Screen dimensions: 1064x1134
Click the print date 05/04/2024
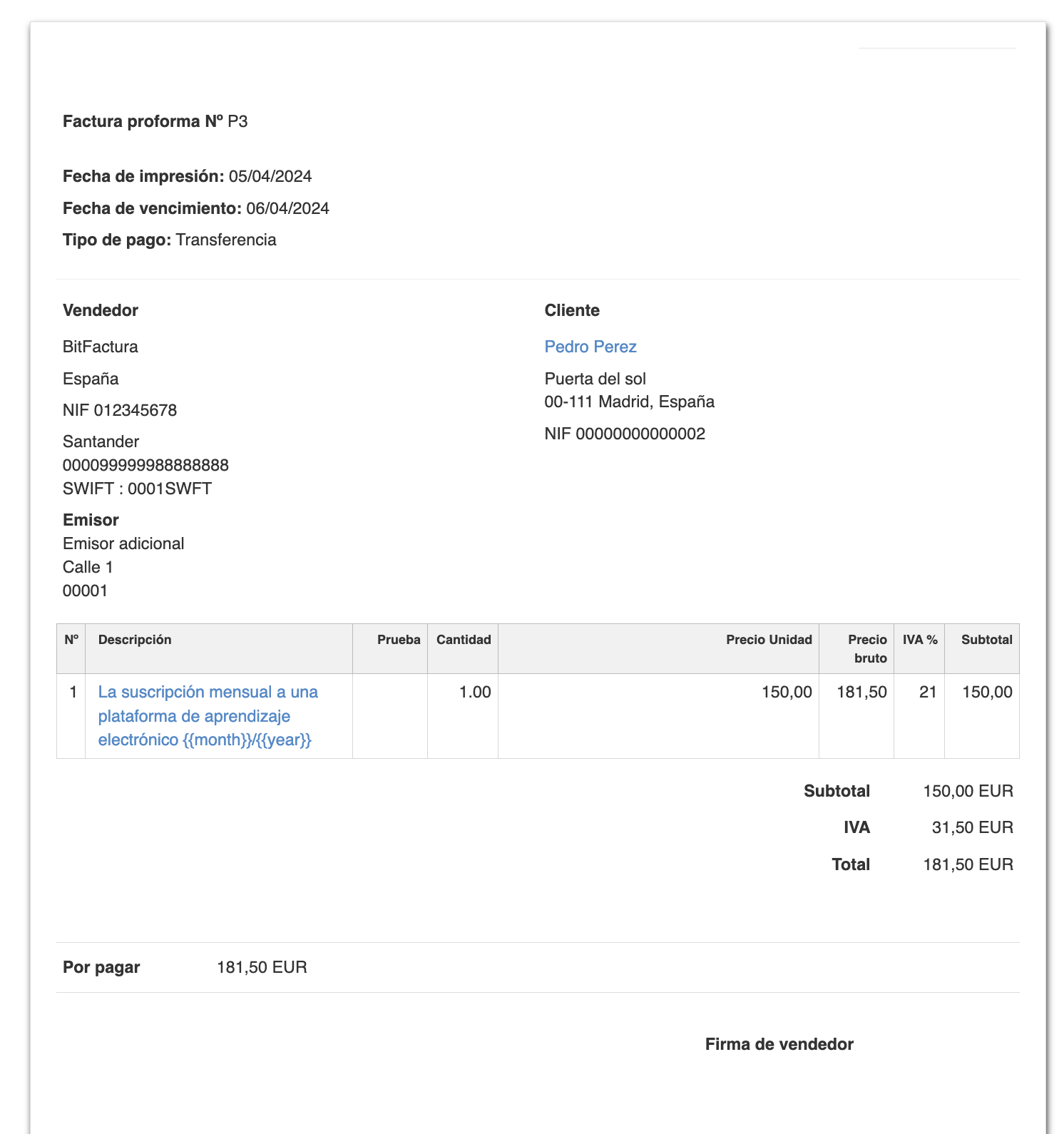click(x=270, y=176)
